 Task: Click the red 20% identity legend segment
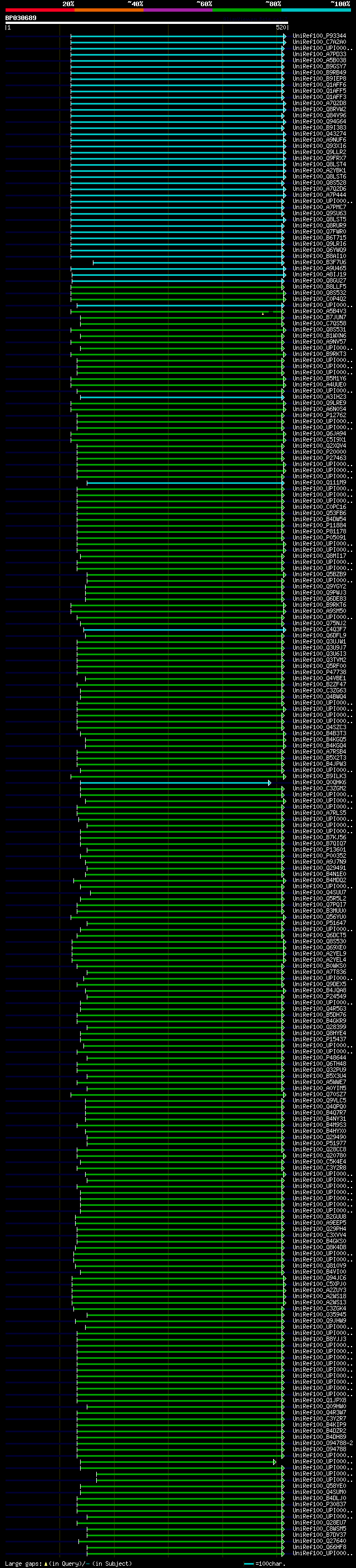tap(40, 10)
